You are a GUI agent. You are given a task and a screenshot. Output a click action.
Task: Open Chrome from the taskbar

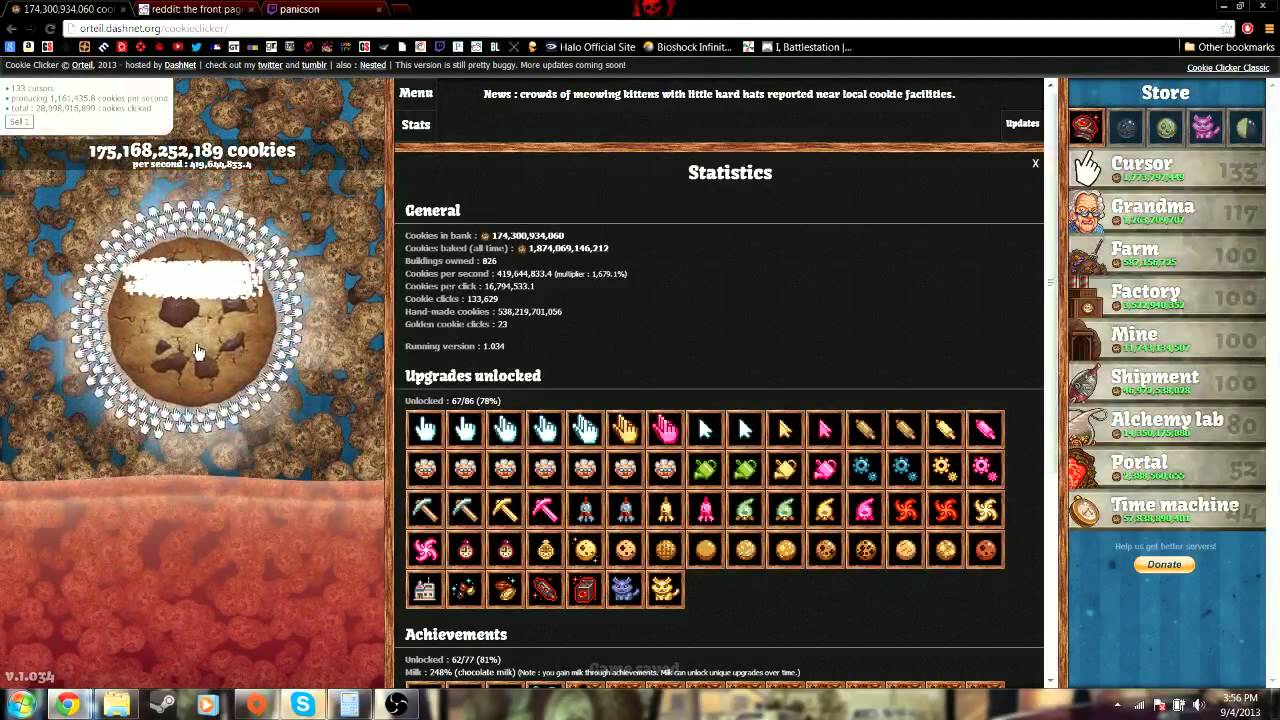pyautogui.click(x=67, y=705)
